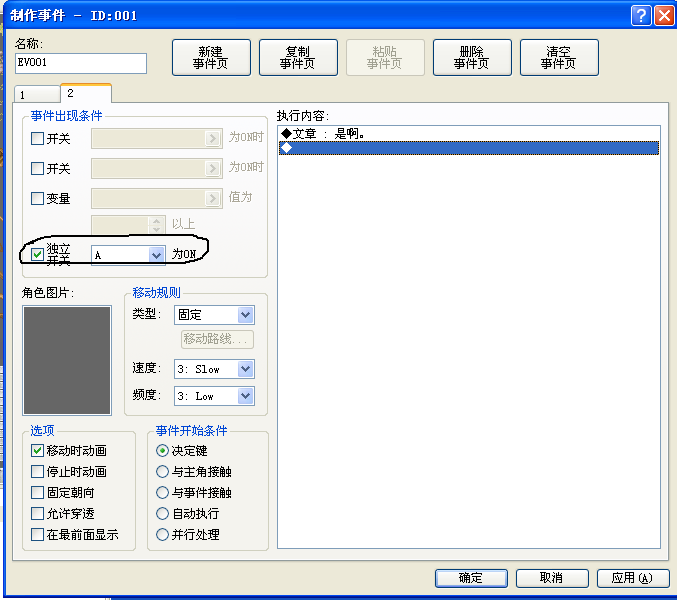Confirm with the 确定 button
677x600 pixels.
(x=471, y=578)
